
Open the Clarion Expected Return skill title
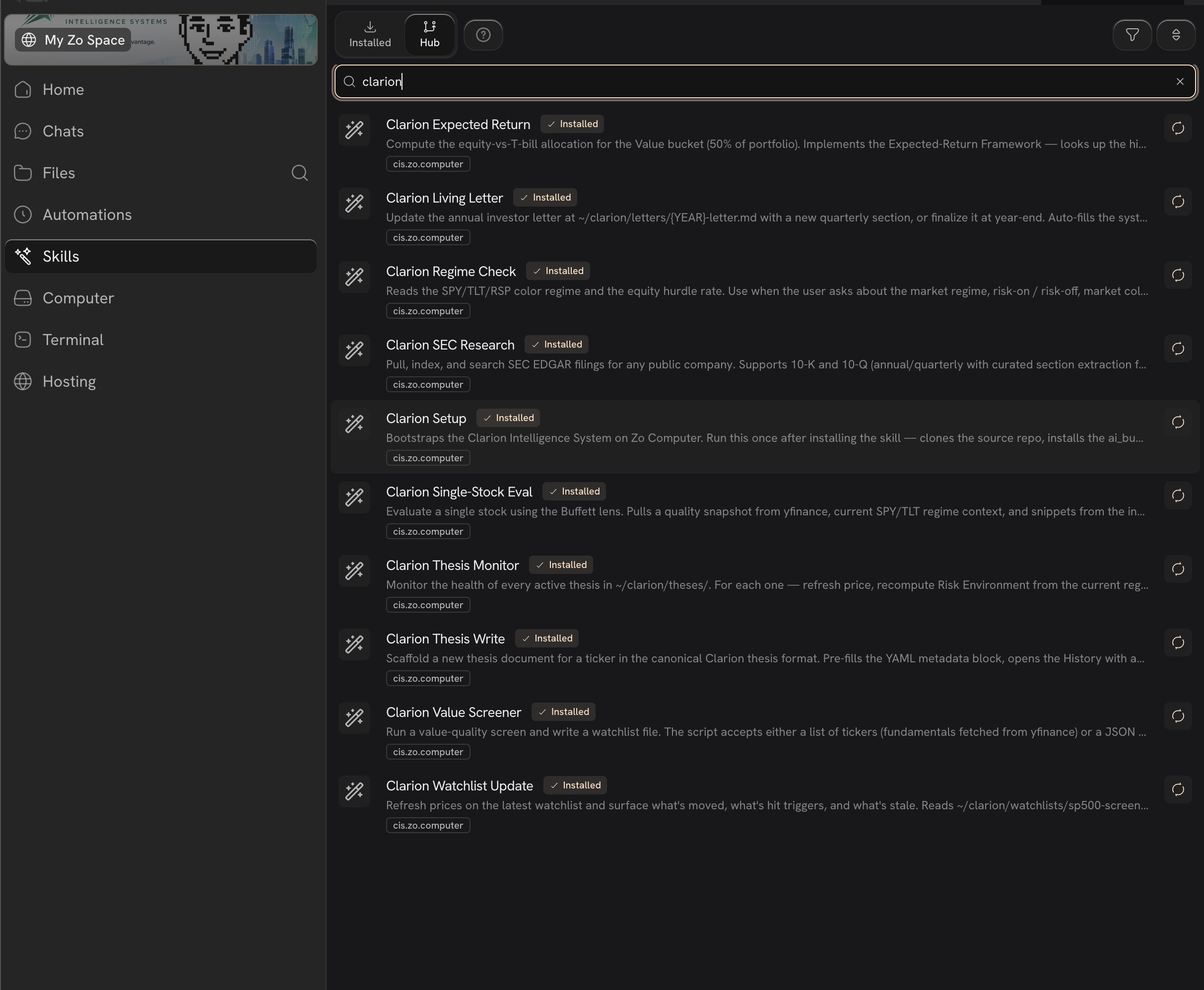coord(458,124)
